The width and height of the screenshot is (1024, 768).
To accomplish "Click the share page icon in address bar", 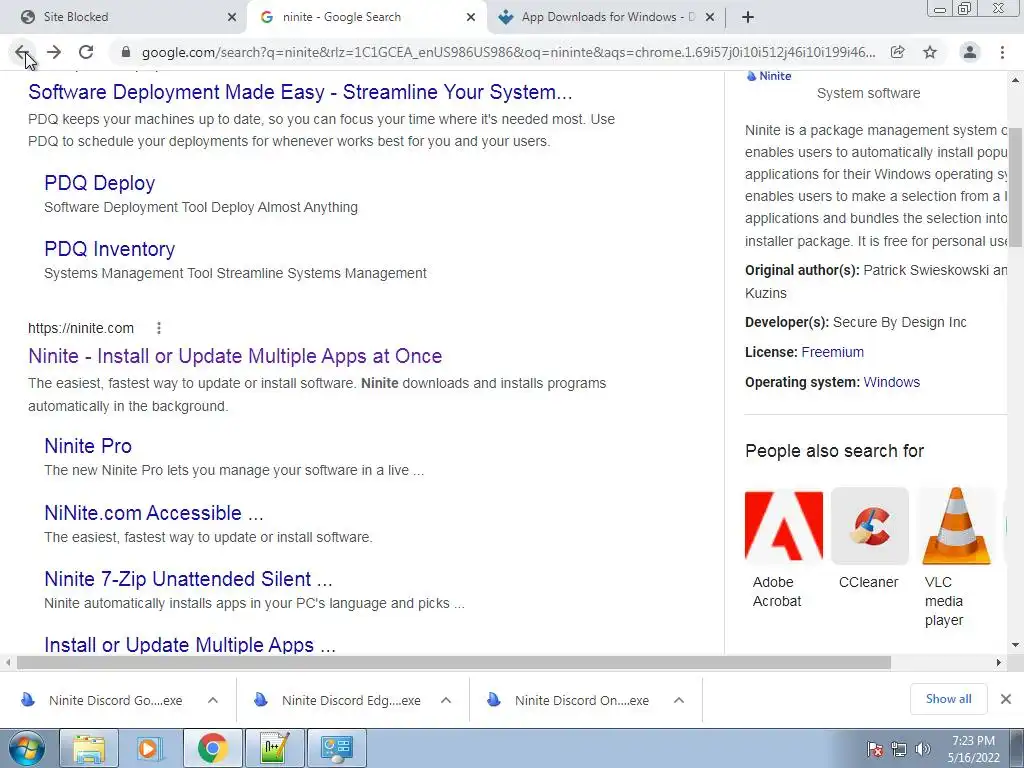I will pos(898,52).
